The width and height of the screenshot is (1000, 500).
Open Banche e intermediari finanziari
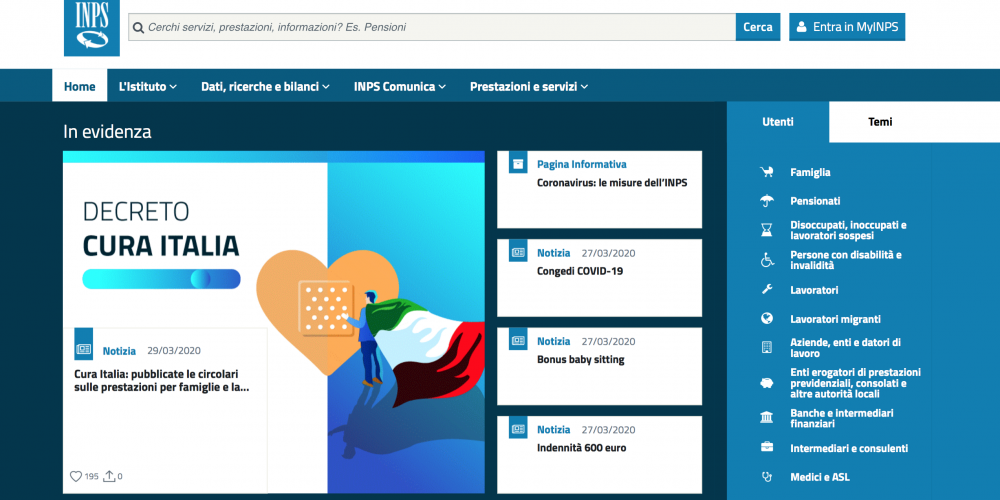click(x=842, y=418)
